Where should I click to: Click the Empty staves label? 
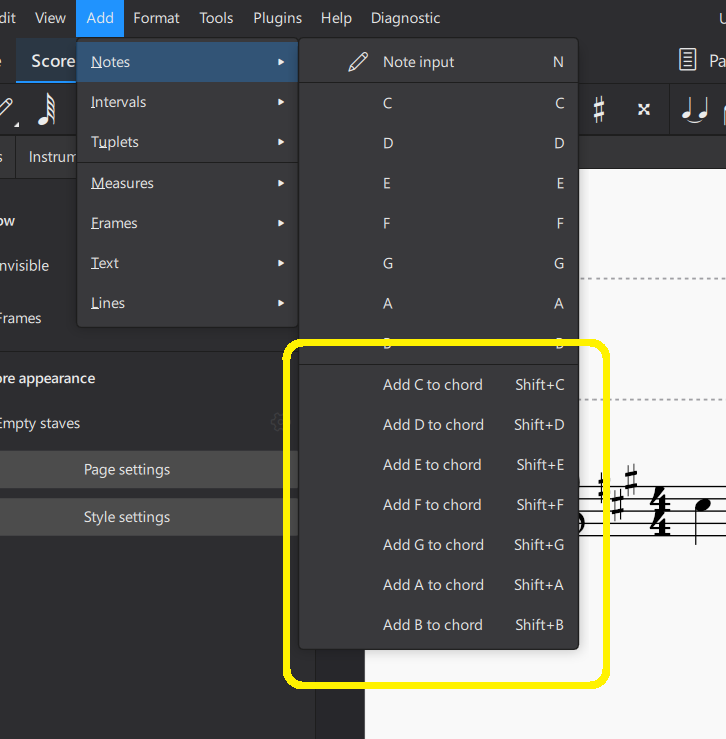click(x=40, y=423)
